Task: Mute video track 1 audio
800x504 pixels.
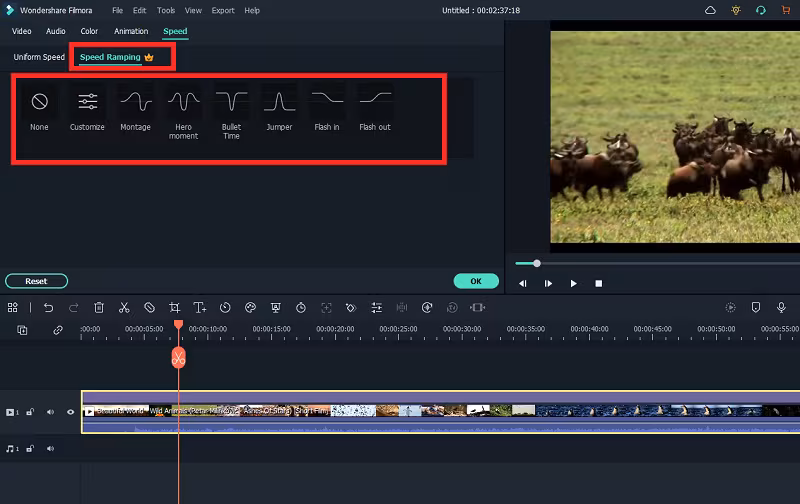Action: pyautogui.click(x=50, y=412)
